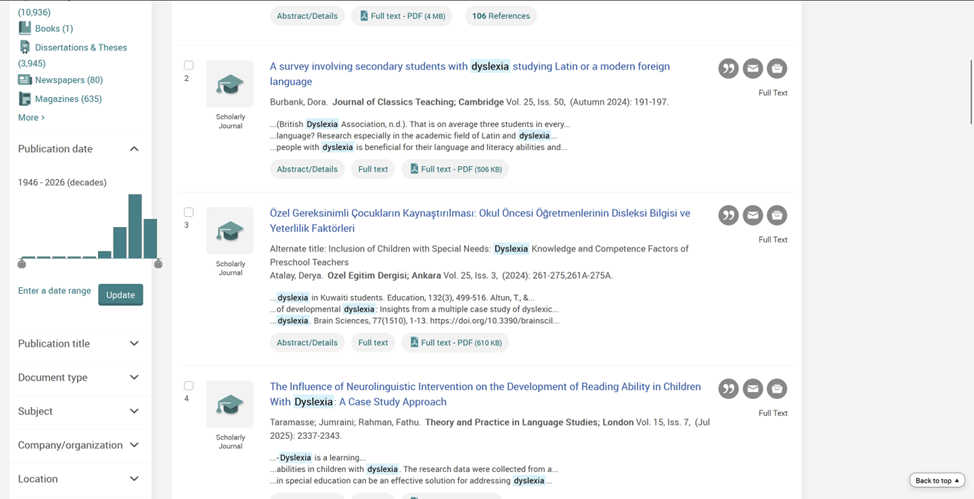Click the Scholarly Journal icon for result 3
This screenshot has width=974, height=499.
230,231
